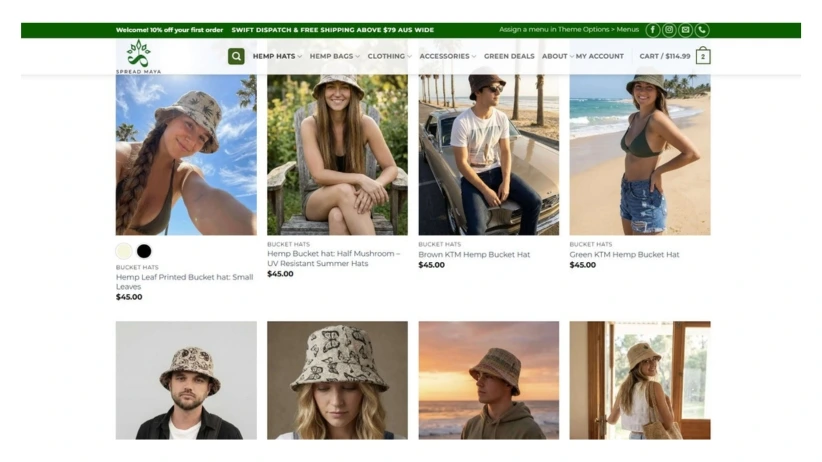822x462 pixels.
Task: Open Accessories menu item
Action: click(444, 56)
